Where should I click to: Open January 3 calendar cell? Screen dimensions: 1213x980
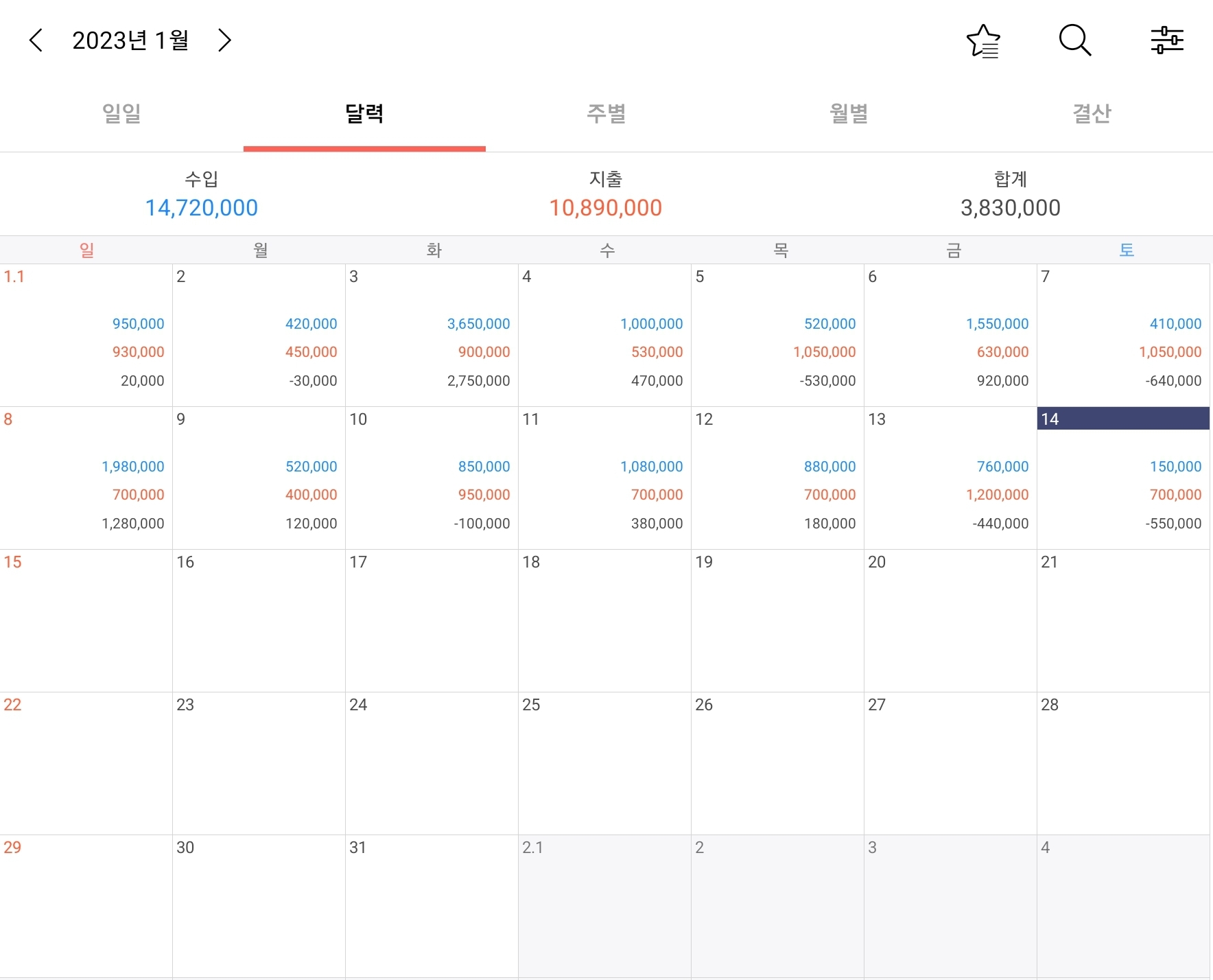point(432,335)
